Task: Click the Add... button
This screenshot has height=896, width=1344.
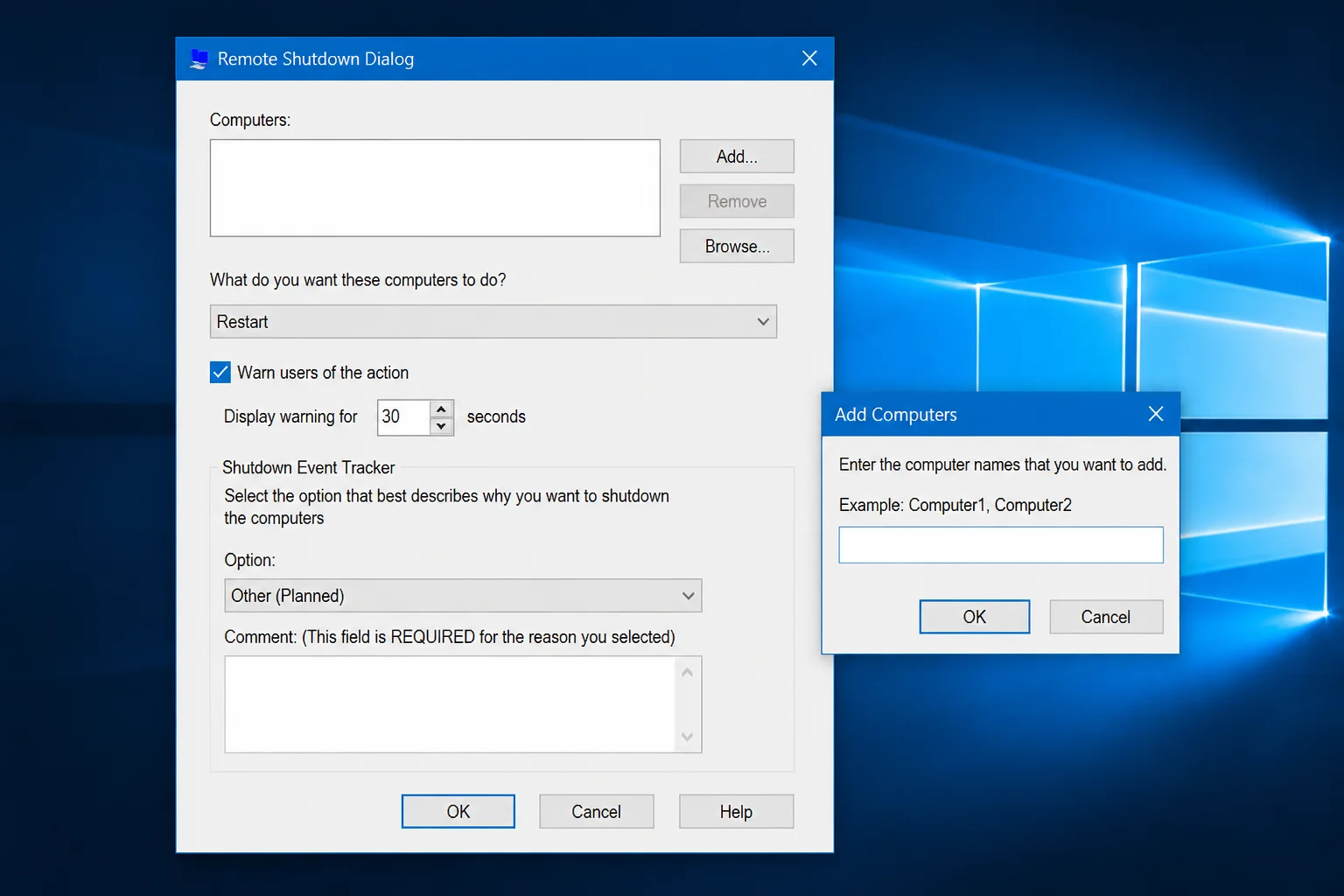Action: click(x=737, y=157)
